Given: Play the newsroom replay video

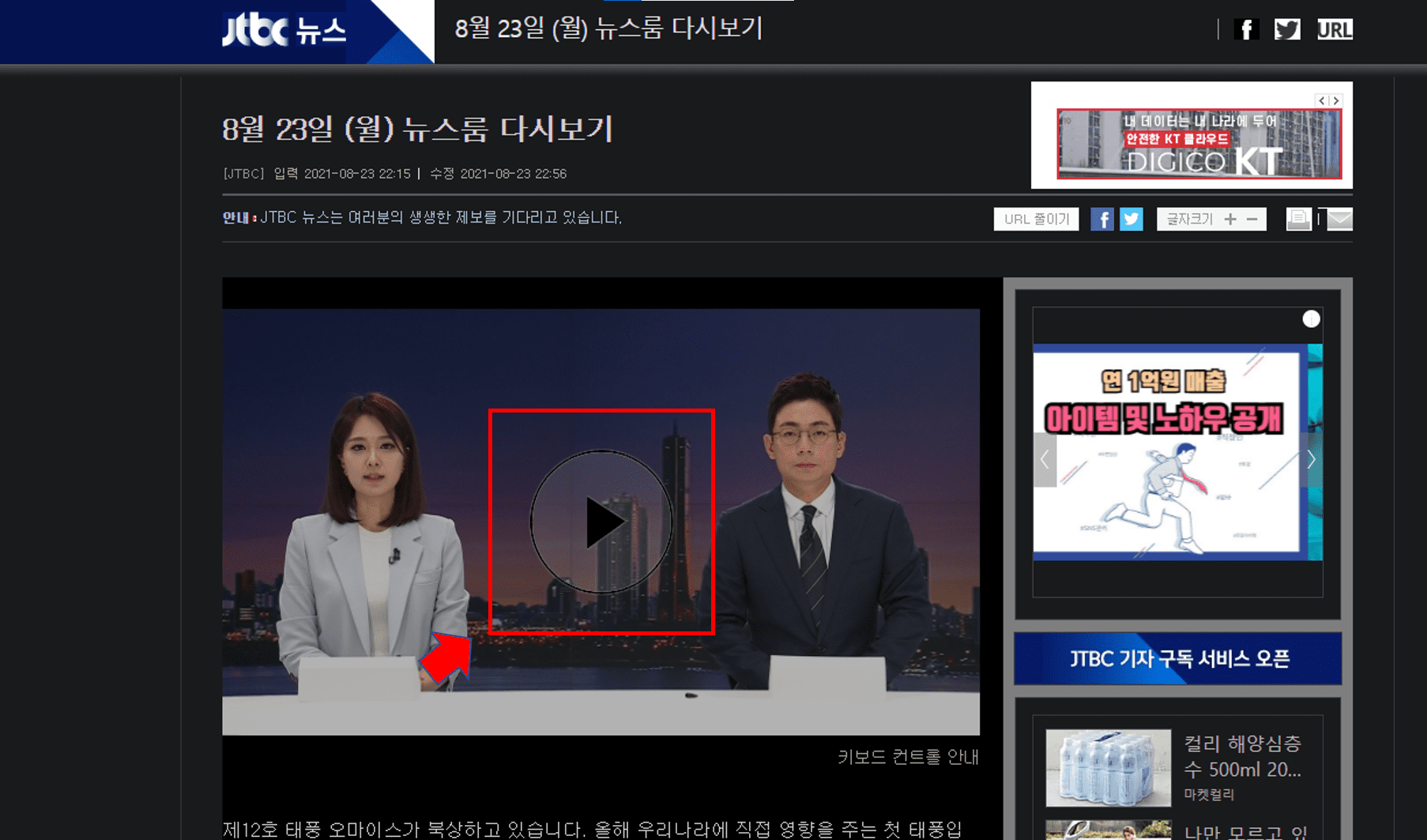Looking at the screenshot, I should (601, 522).
